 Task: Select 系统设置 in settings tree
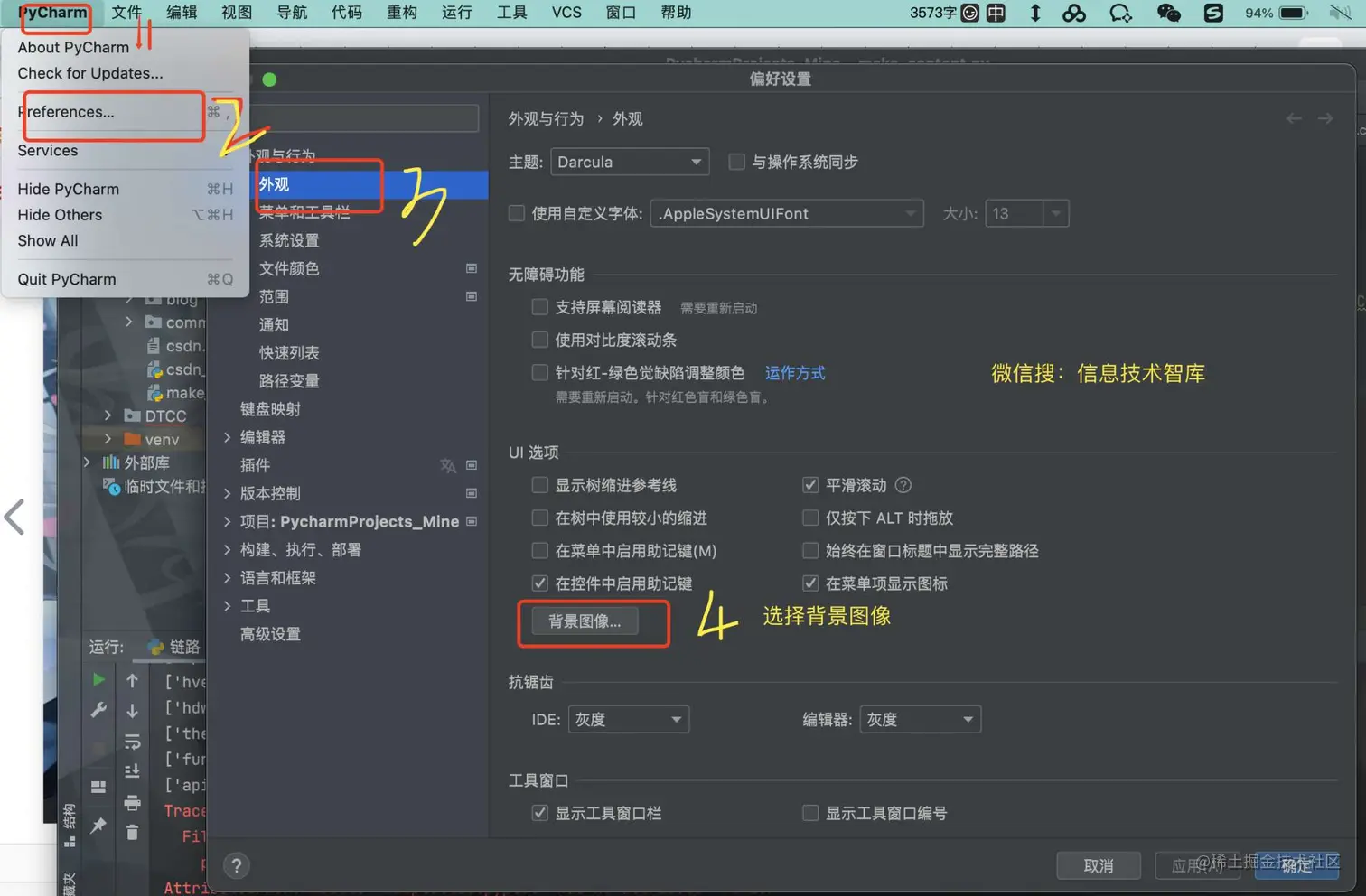pyautogui.click(x=289, y=240)
